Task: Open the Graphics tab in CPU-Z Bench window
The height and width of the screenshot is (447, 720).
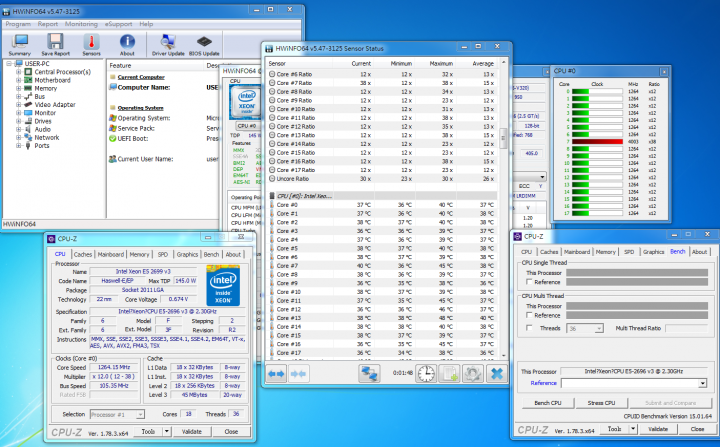Action: pyautogui.click(x=653, y=252)
